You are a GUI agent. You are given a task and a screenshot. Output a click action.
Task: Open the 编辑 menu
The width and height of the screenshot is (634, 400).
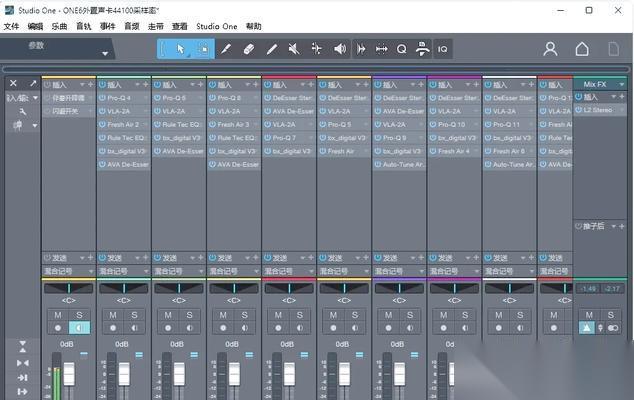tap(35, 26)
